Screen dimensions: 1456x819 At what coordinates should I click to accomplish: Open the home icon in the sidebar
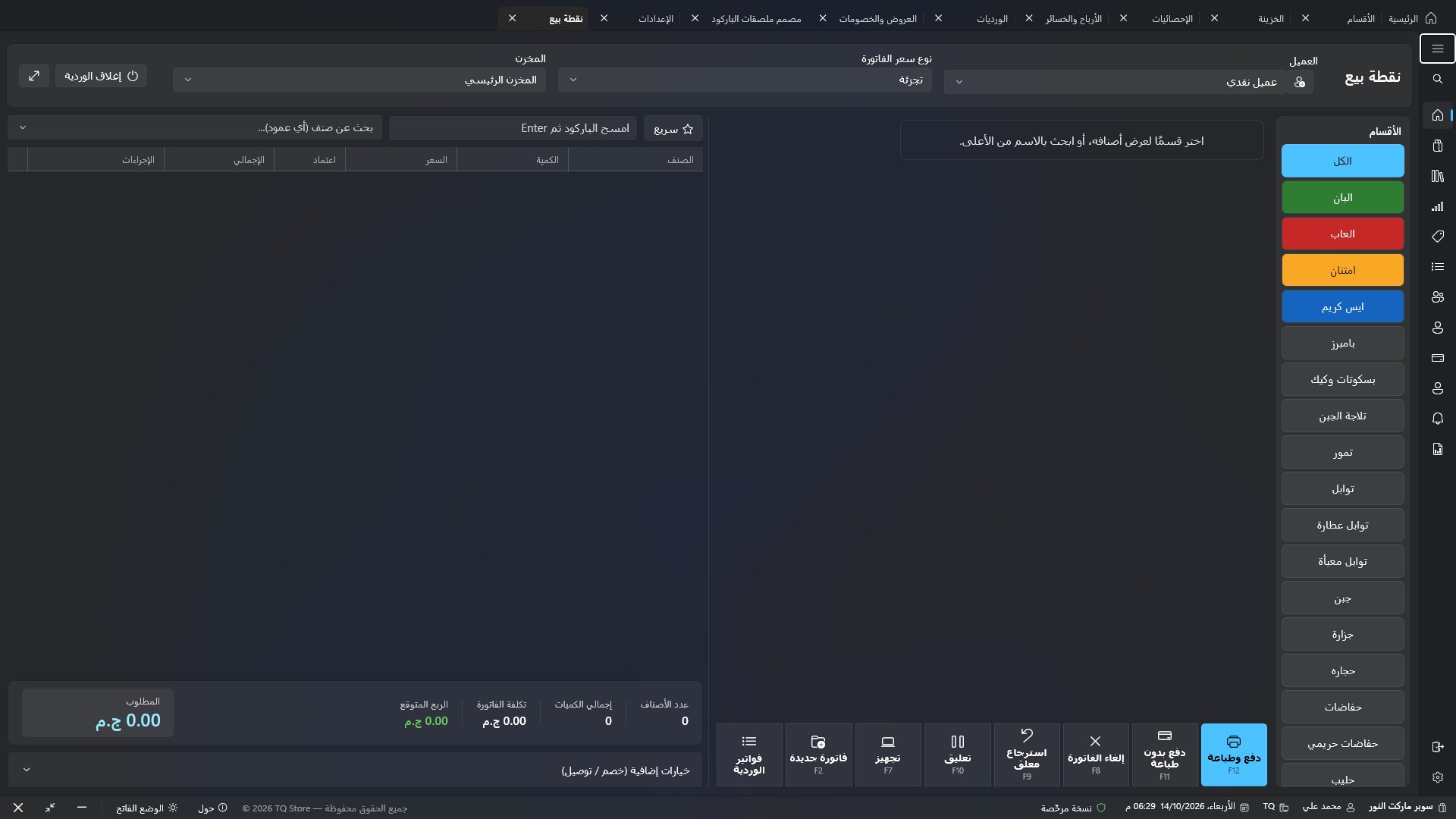[x=1437, y=115]
